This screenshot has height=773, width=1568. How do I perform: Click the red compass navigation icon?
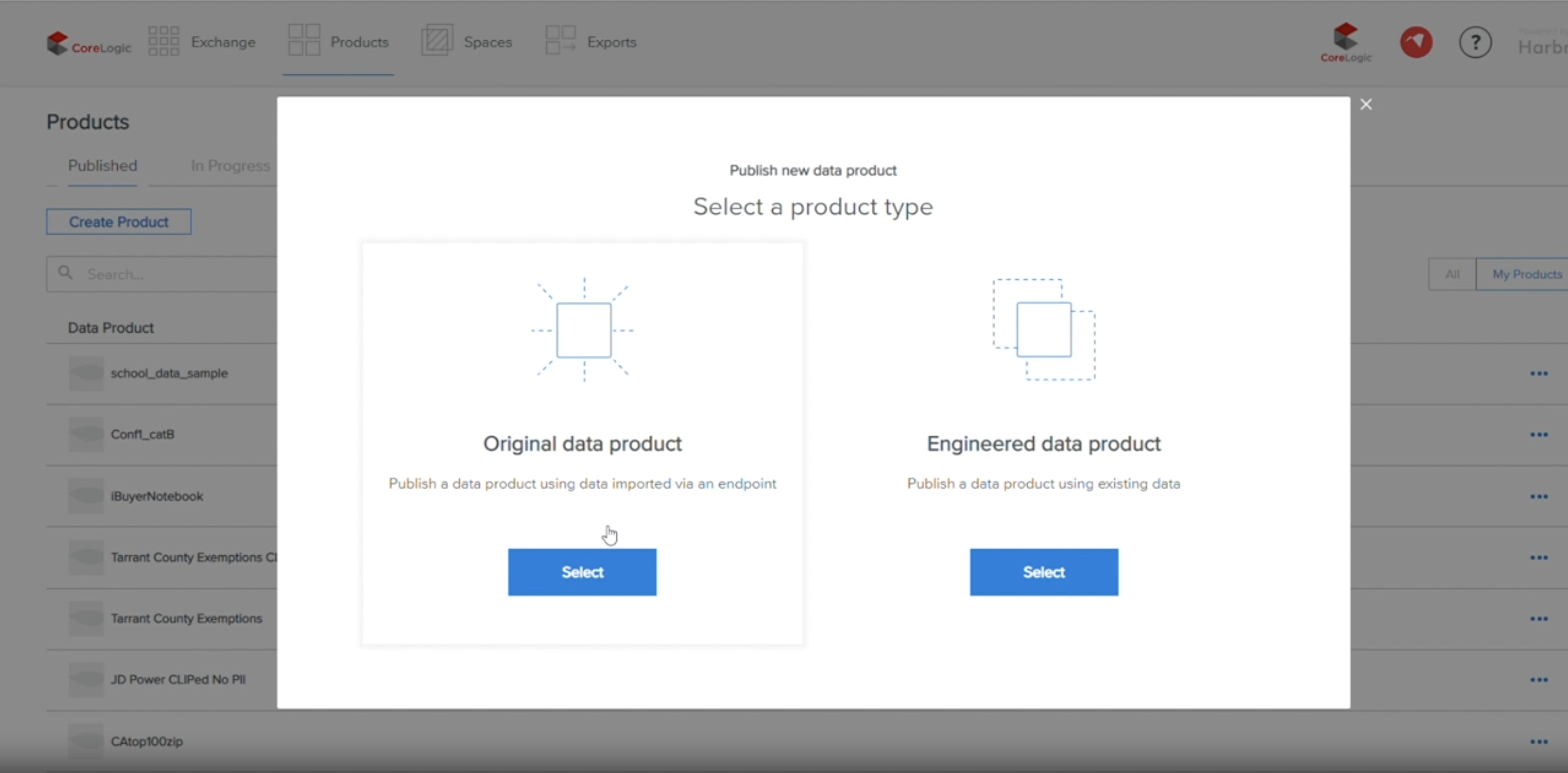click(x=1416, y=42)
